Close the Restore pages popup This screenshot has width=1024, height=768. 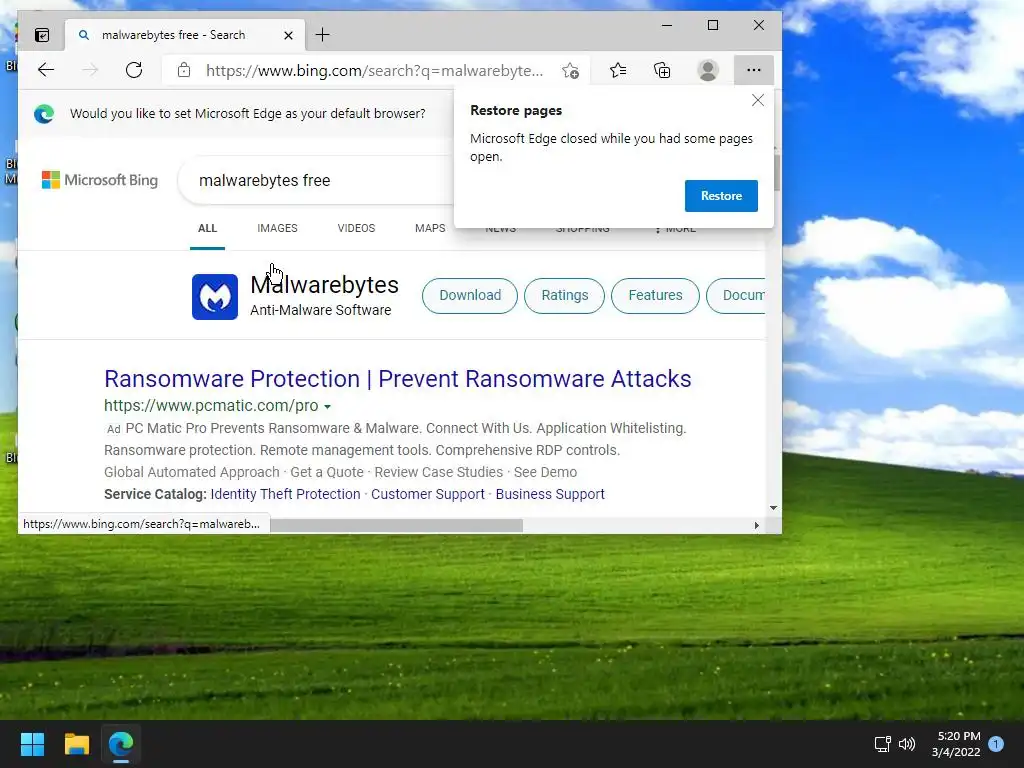[x=758, y=101]
